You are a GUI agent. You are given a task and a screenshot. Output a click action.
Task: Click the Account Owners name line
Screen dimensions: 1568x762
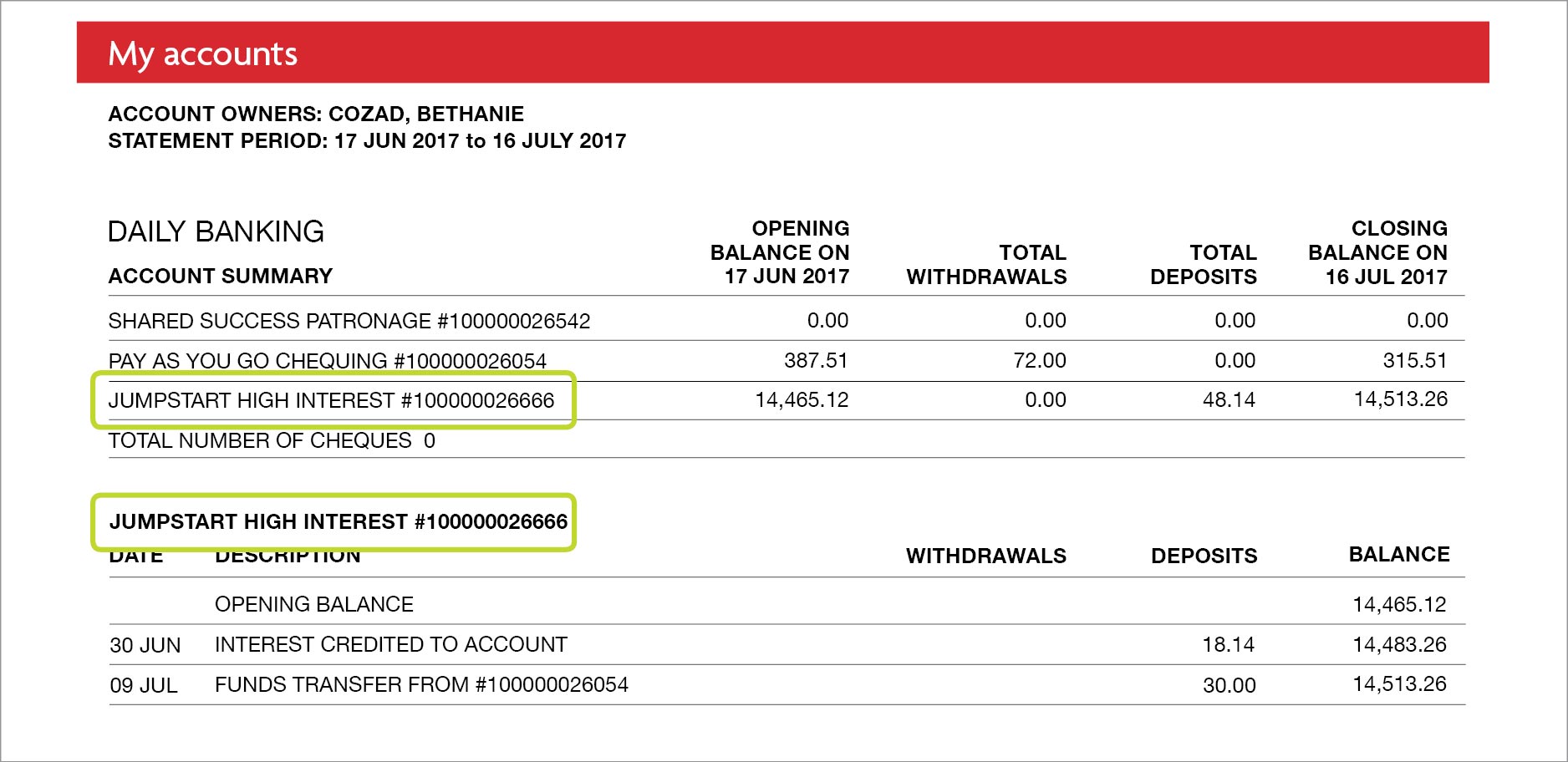[x=316, y=114]
